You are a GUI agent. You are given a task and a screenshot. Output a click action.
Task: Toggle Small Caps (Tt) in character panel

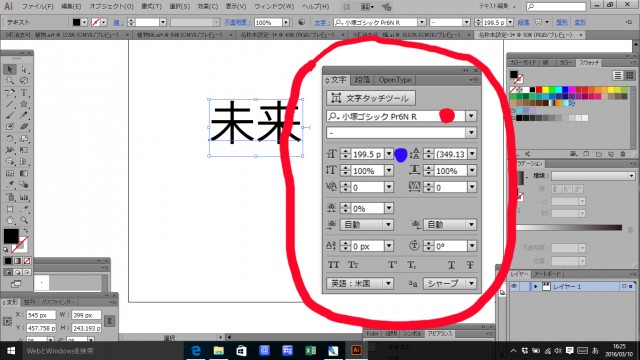click(x=353, y=265)
